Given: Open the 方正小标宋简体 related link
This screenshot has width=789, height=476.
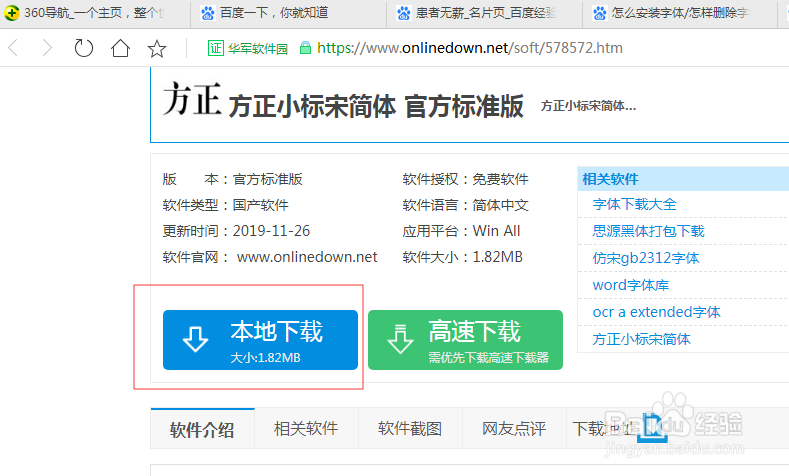Looking at the screenshot, I should [642, 339].
